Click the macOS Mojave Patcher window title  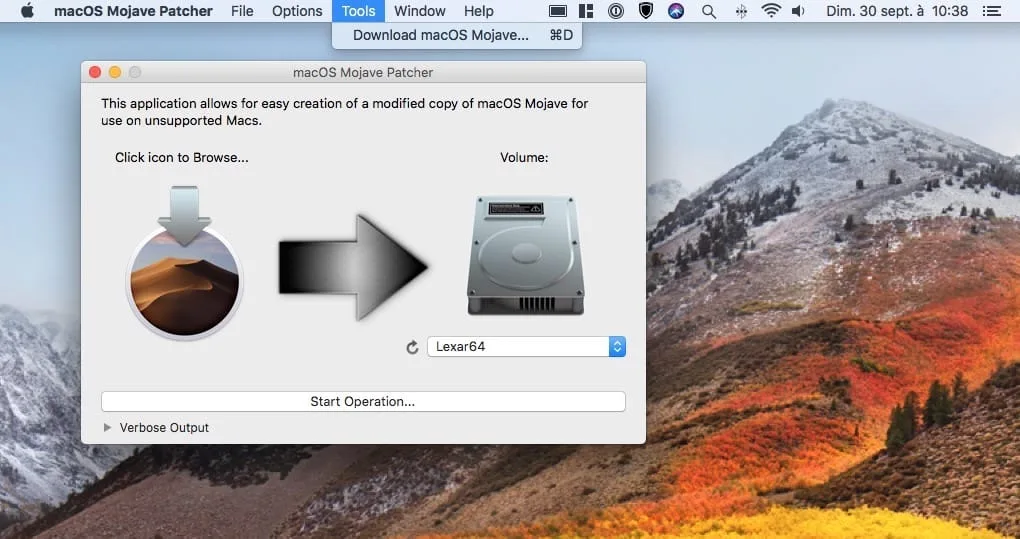(x=363, y=72)
